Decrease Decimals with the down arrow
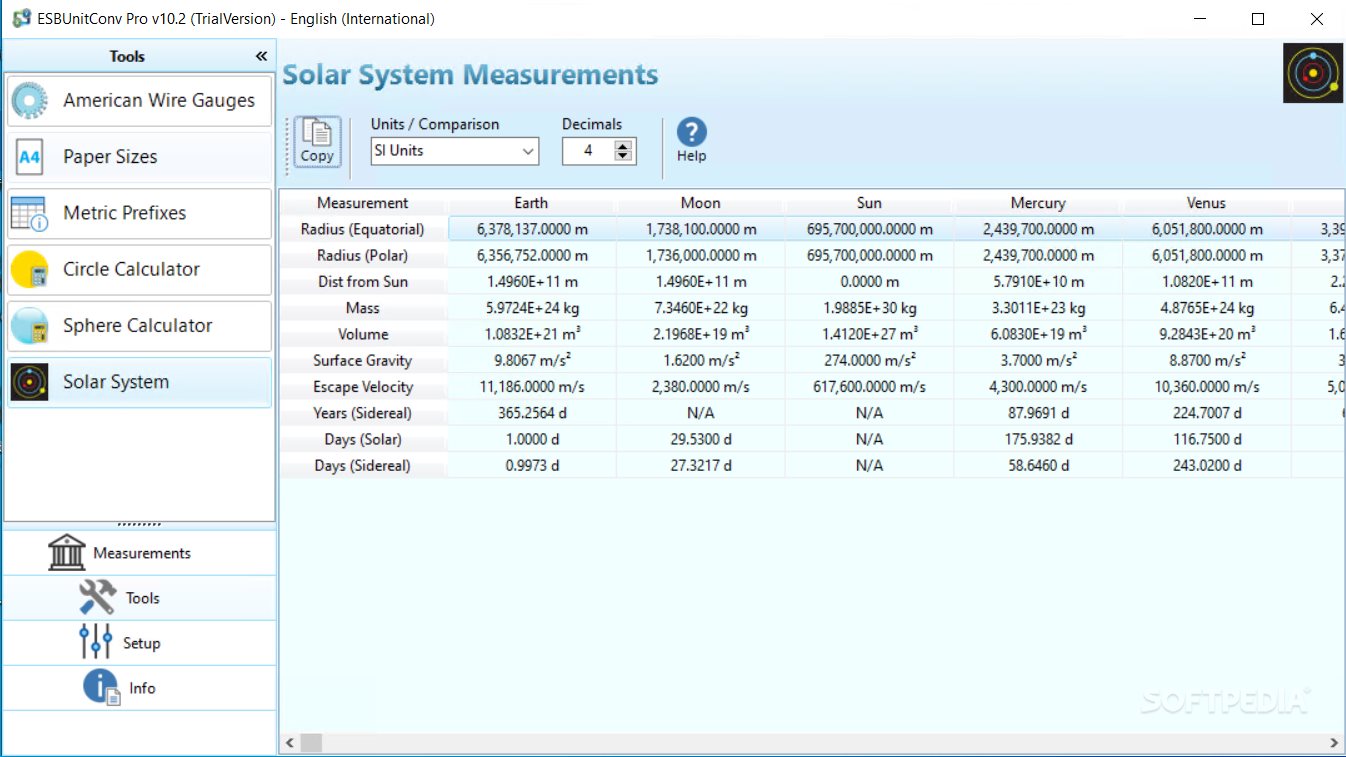The height and width of the screenshot is (757, 1346). click(x=624, y=157)
